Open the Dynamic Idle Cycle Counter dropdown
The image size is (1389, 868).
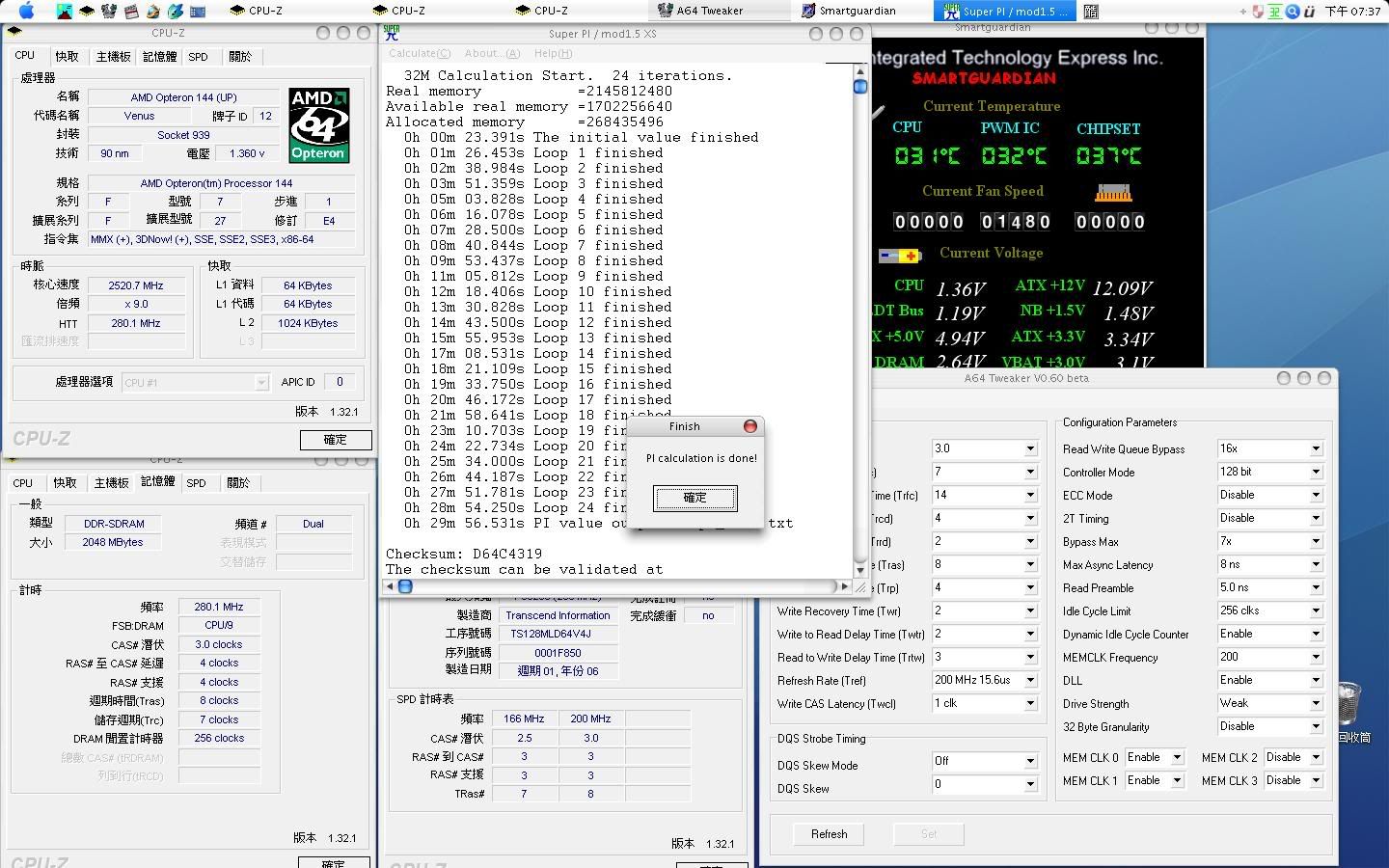point(1270,635)
